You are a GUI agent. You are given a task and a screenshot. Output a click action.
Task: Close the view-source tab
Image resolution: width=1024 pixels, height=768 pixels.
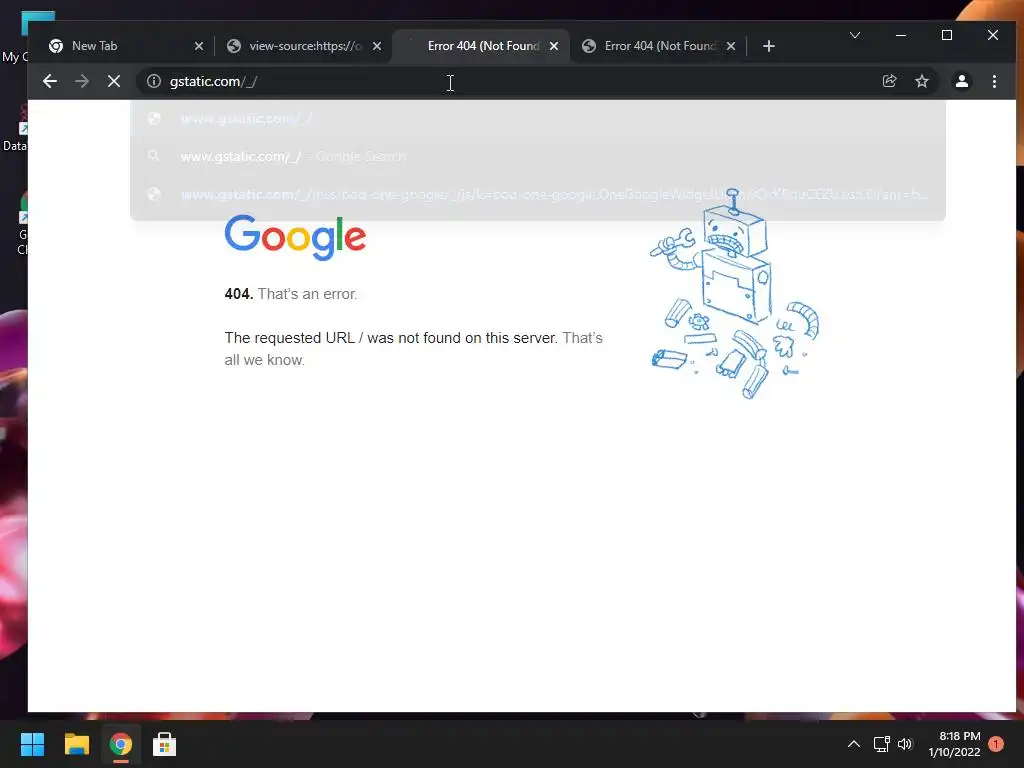pos(377,46)
